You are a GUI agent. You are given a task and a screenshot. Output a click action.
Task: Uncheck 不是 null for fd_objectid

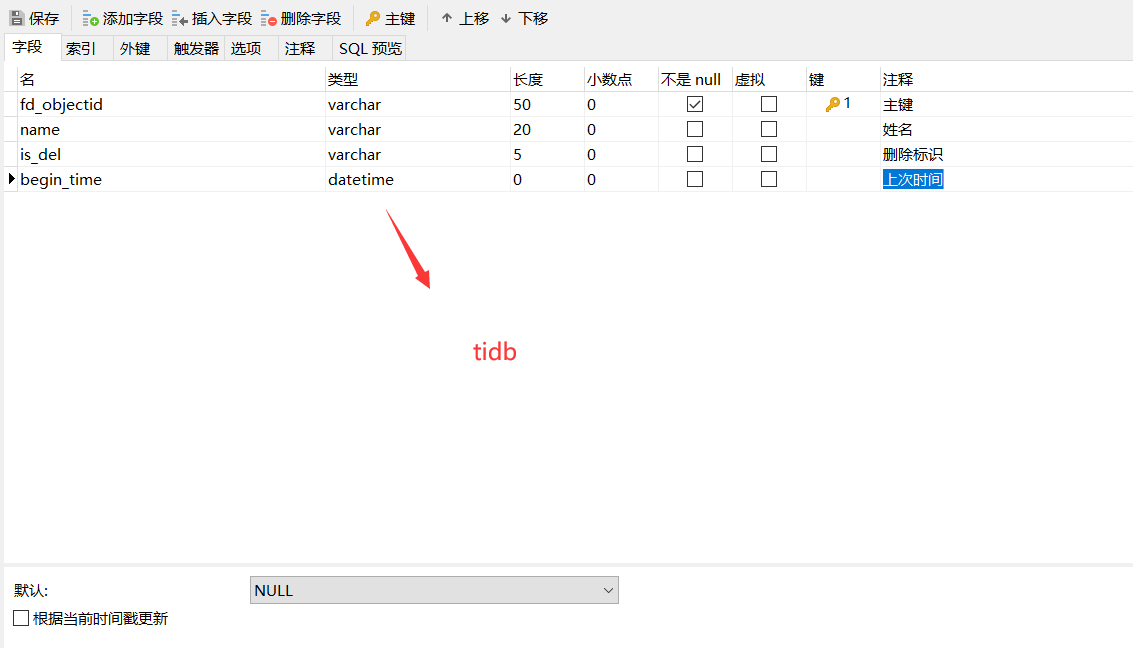click(x=694, y=104)
